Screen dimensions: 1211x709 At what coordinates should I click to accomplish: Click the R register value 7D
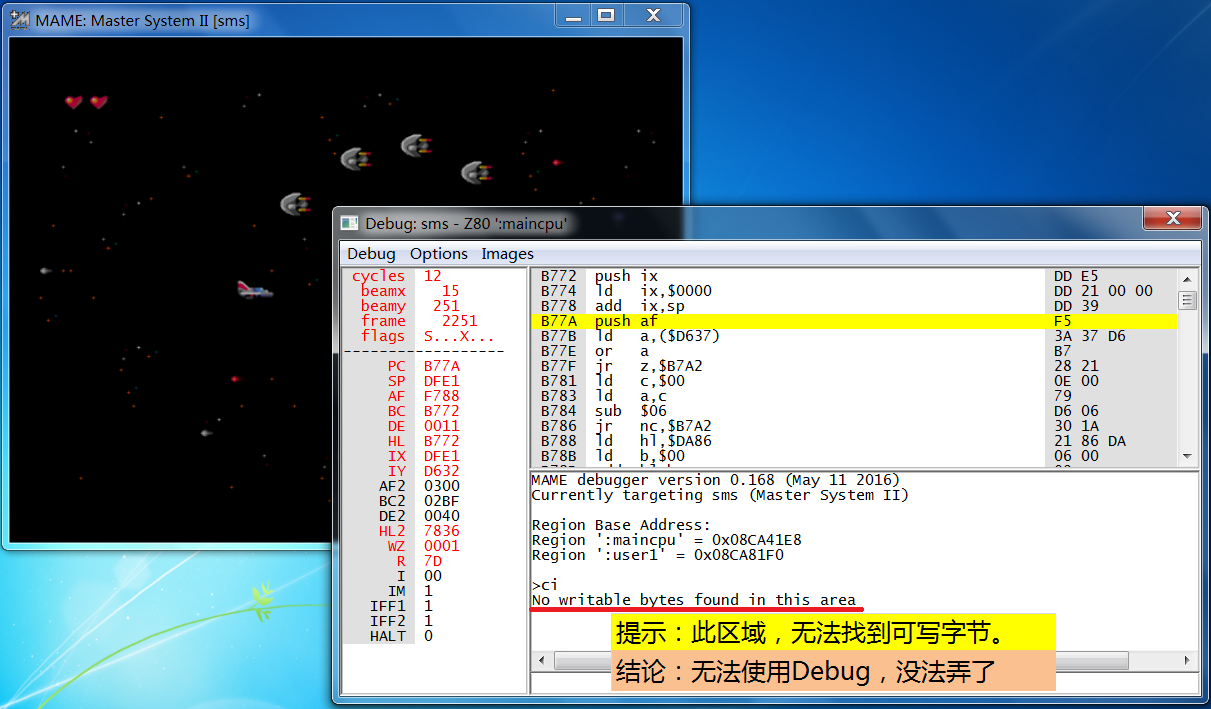pyautogui.click(x=433, y=561)
